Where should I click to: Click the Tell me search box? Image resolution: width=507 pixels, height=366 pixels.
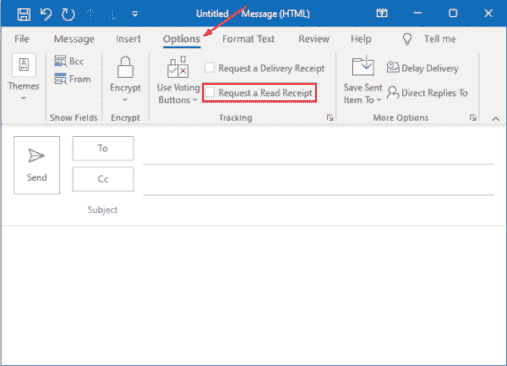click(x=440, y=39)
